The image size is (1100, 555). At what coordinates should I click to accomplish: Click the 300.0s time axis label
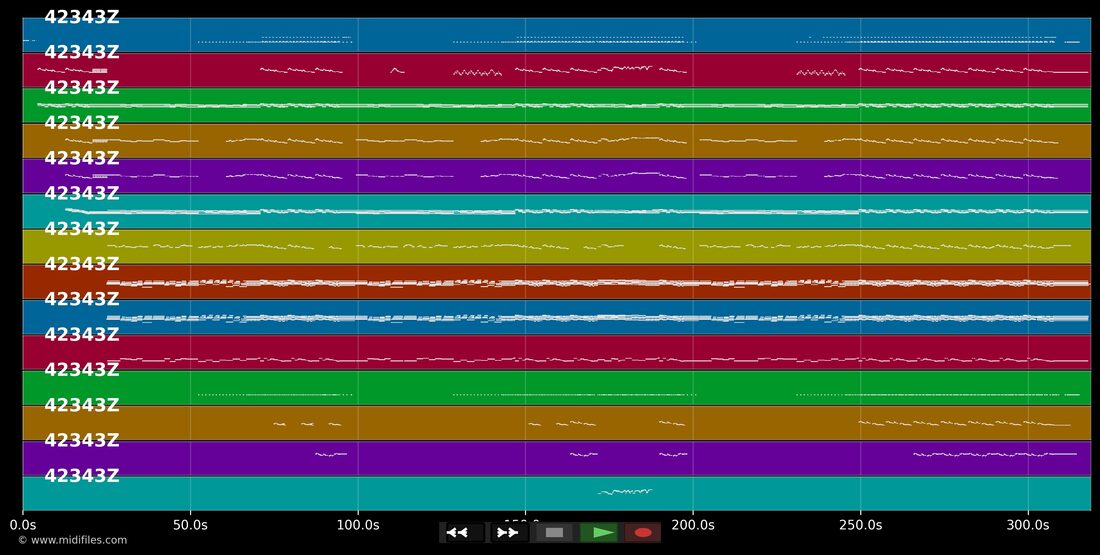tap(1028, 525)
